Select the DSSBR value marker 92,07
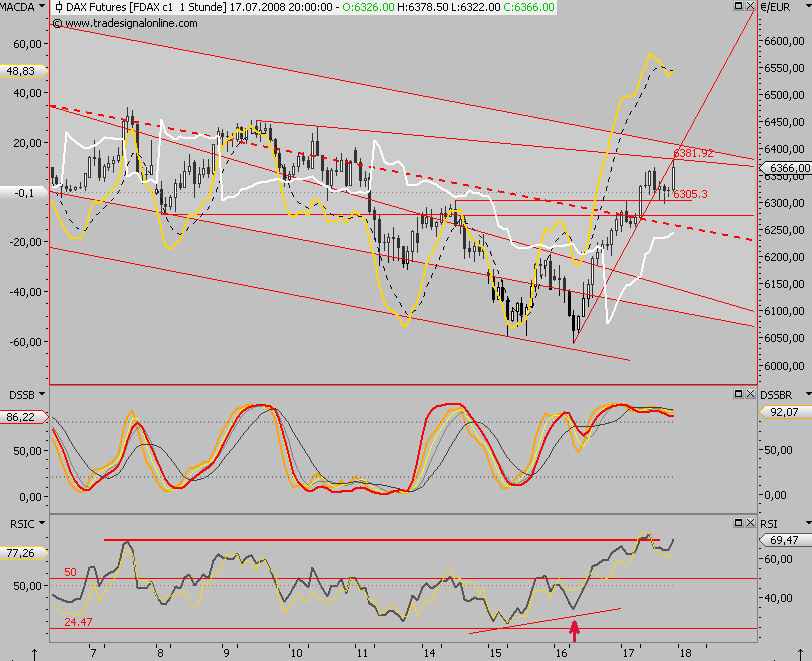 tap(785, 412)
